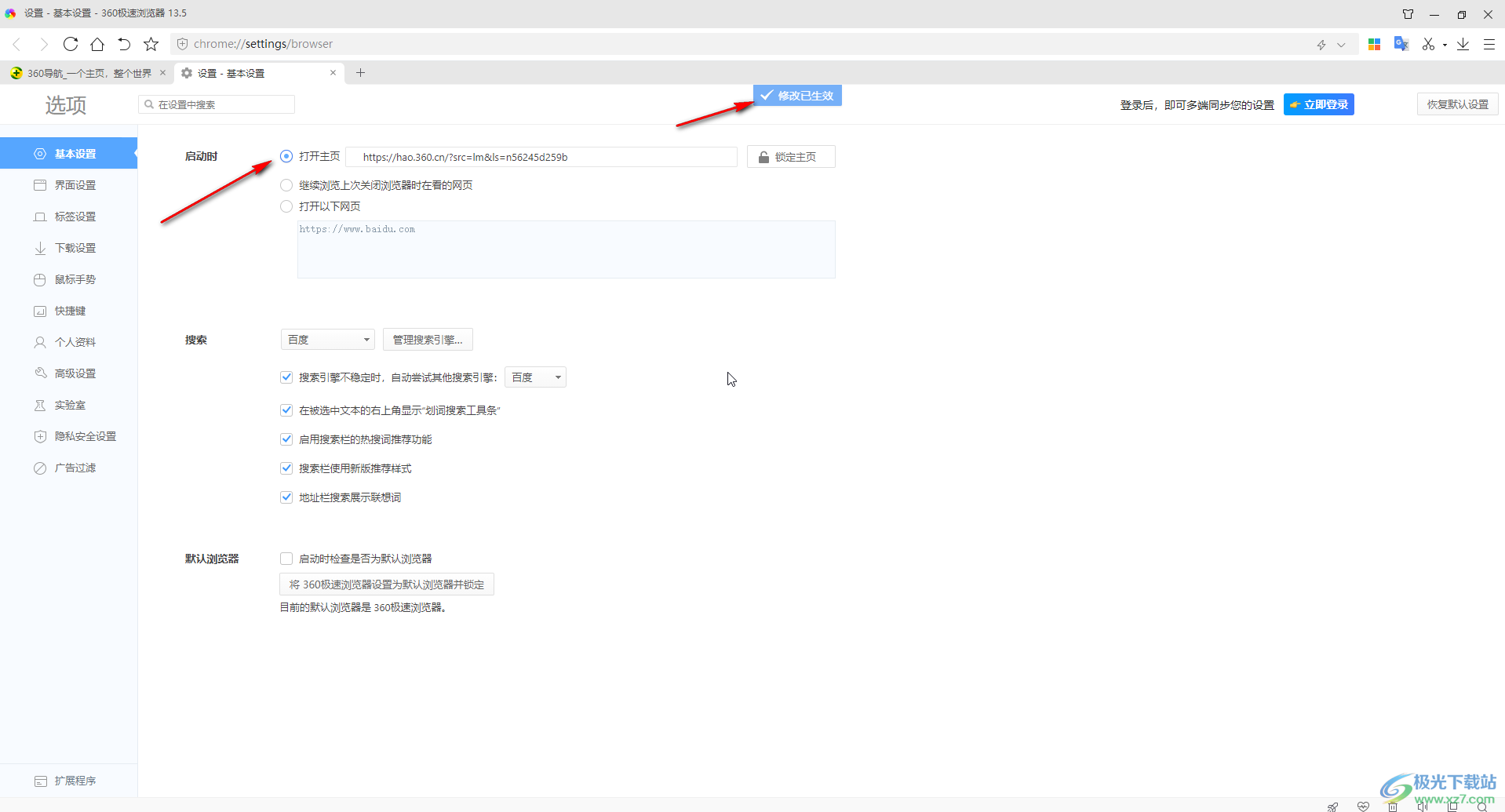Open the 百度 default search engine dropdown
Screen dimensions: 1505x812
click(x=328, y=340)
